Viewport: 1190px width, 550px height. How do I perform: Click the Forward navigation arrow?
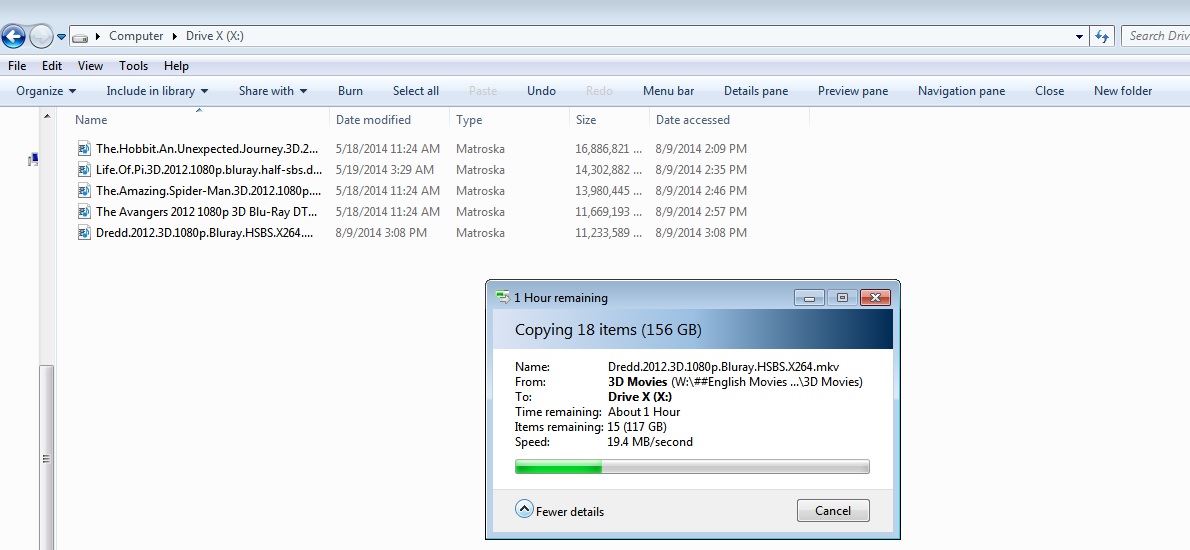(41, 36)
